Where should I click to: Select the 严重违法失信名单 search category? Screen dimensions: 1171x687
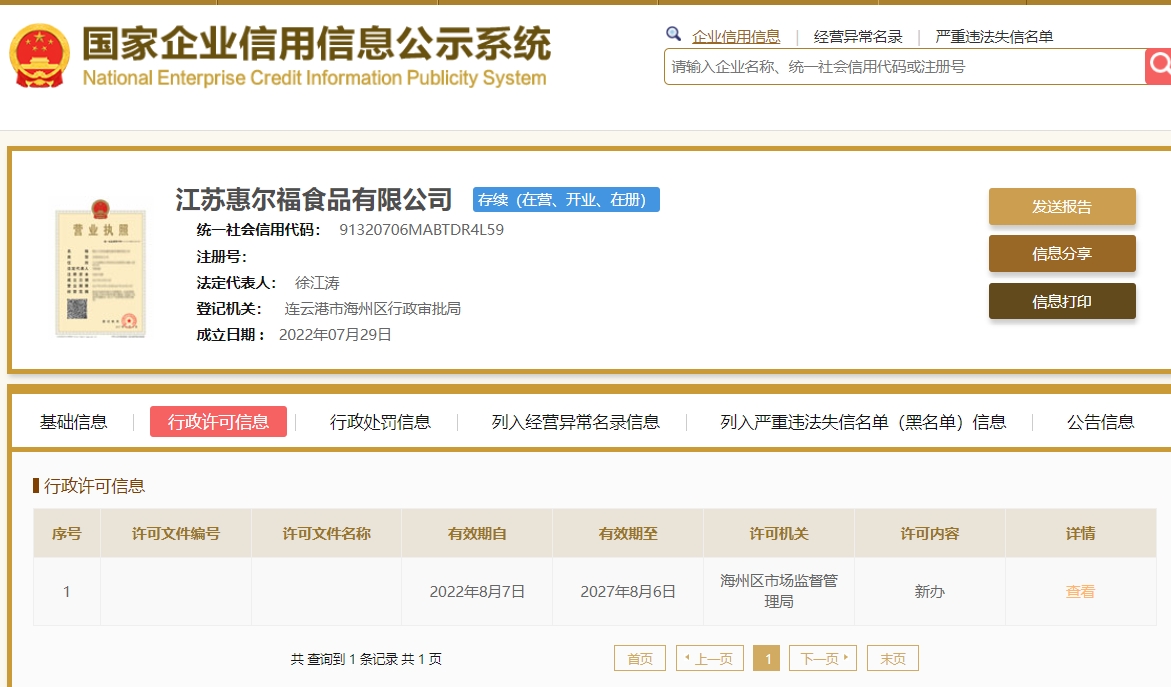[994, 37]
